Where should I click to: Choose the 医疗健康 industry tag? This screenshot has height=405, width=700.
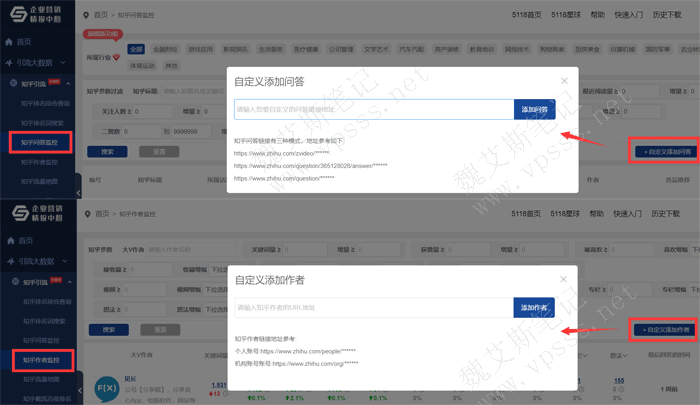click(x=306, y=48)
